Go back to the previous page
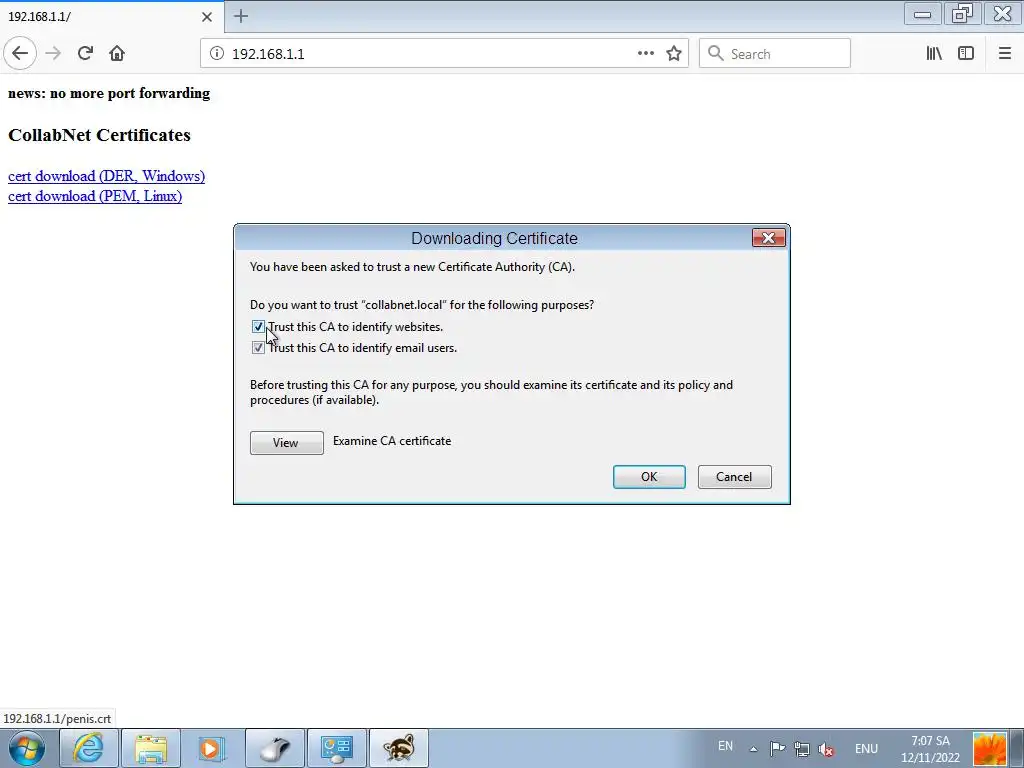The image size is (1024, 768). coord(20,54)
